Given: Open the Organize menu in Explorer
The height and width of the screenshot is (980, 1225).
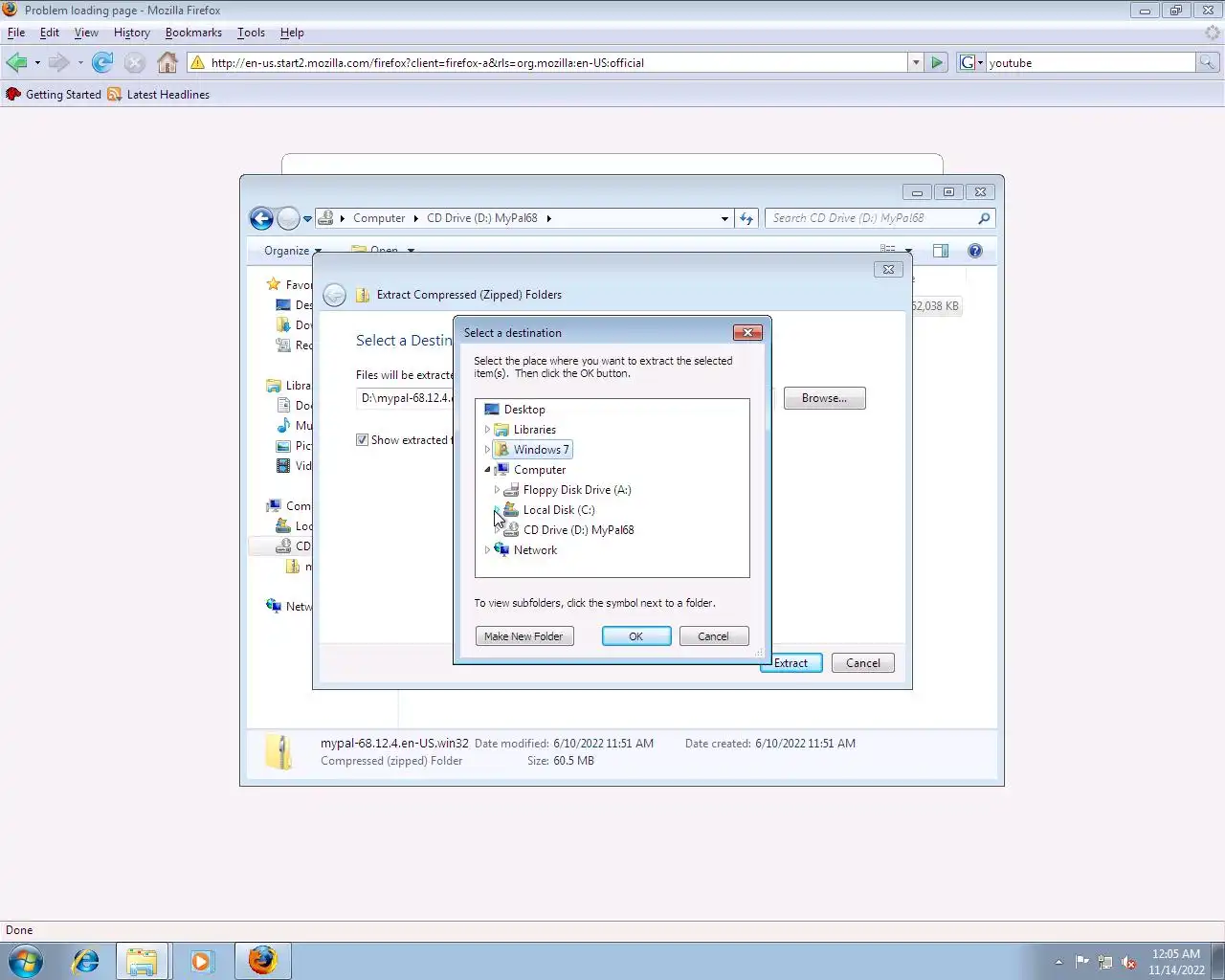Looking at the screenshot, I should click(291, 251).
